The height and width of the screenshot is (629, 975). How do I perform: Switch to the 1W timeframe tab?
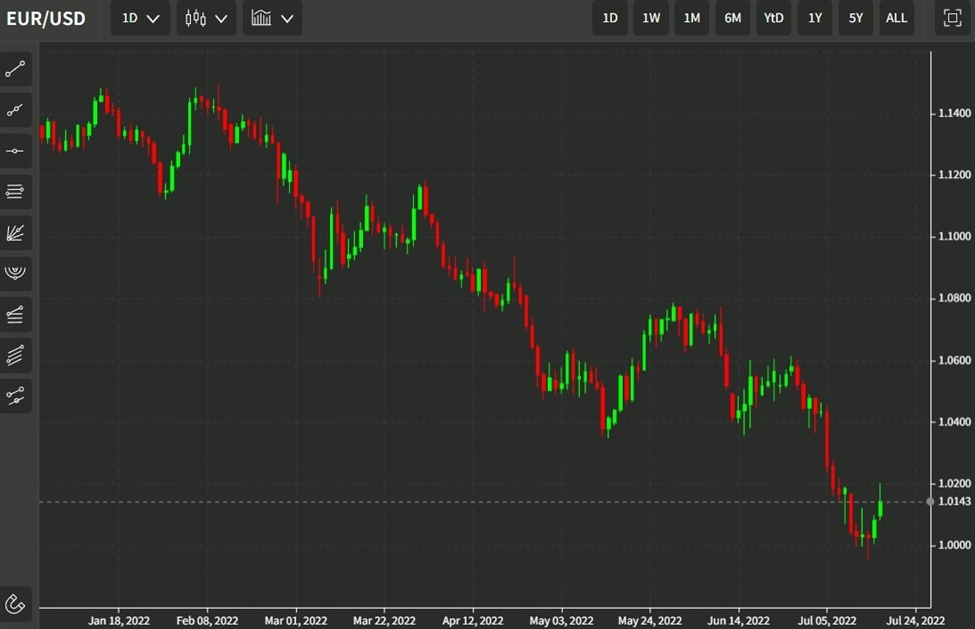tap(650, 17)
